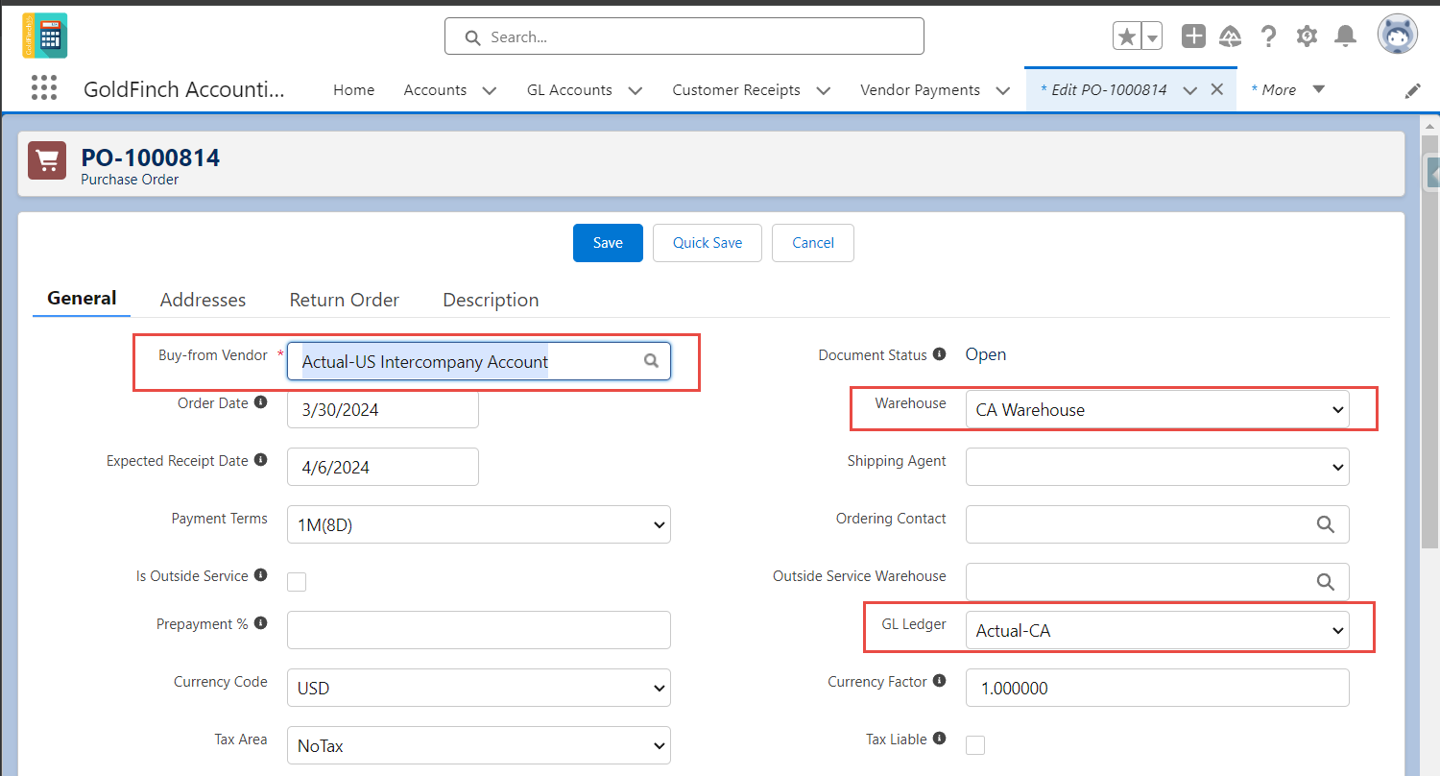The height and width of the screenshot is (776, 1440).
Task: Expand the Vendor Payments nav chevron
Action: click(x=1003, y=90)
